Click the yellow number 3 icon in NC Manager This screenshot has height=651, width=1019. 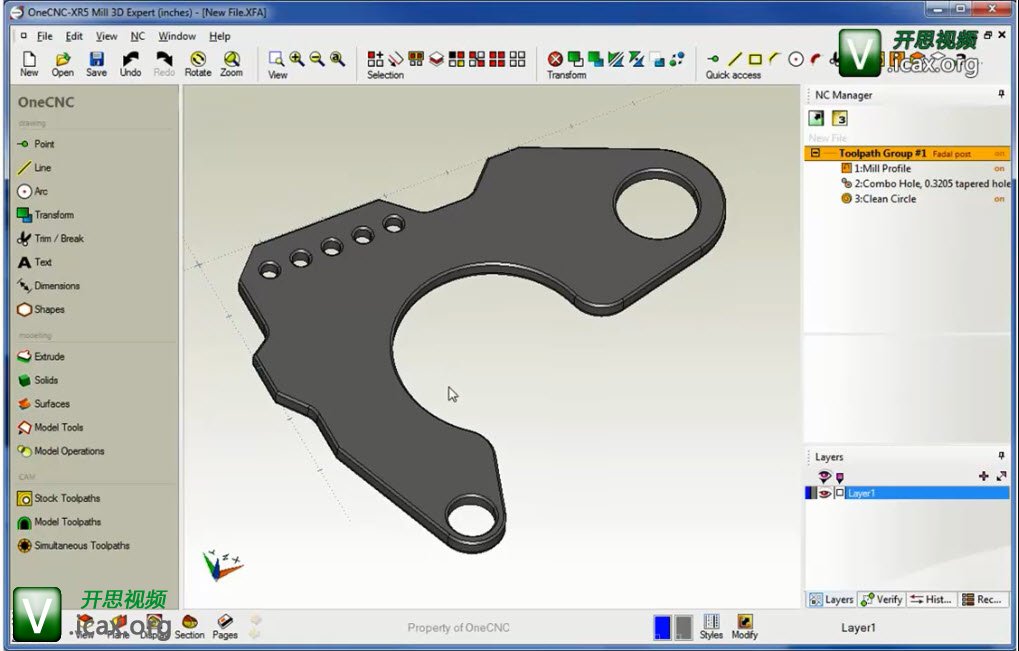click(840, 118)
